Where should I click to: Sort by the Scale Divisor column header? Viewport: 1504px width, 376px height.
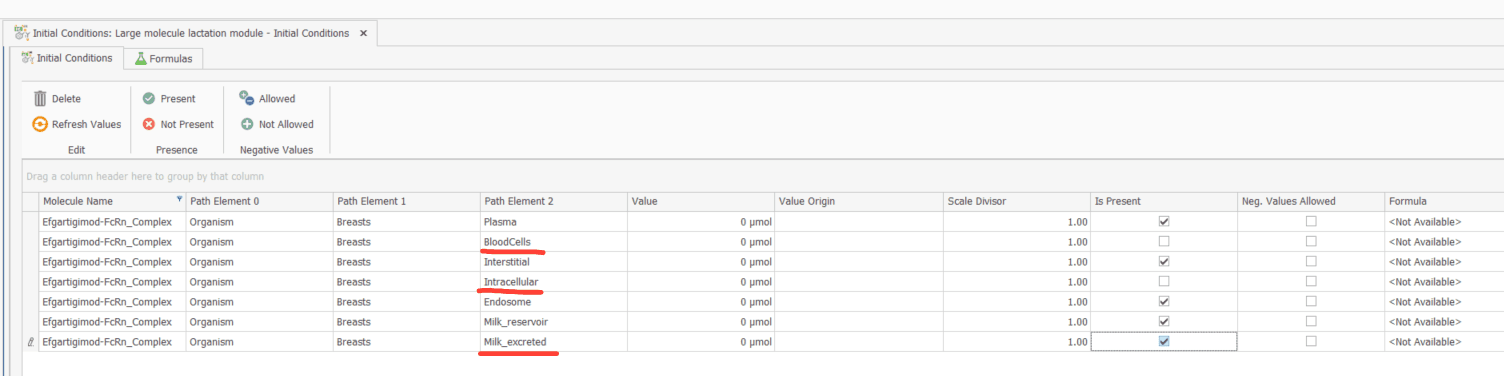pos(1016,201)
